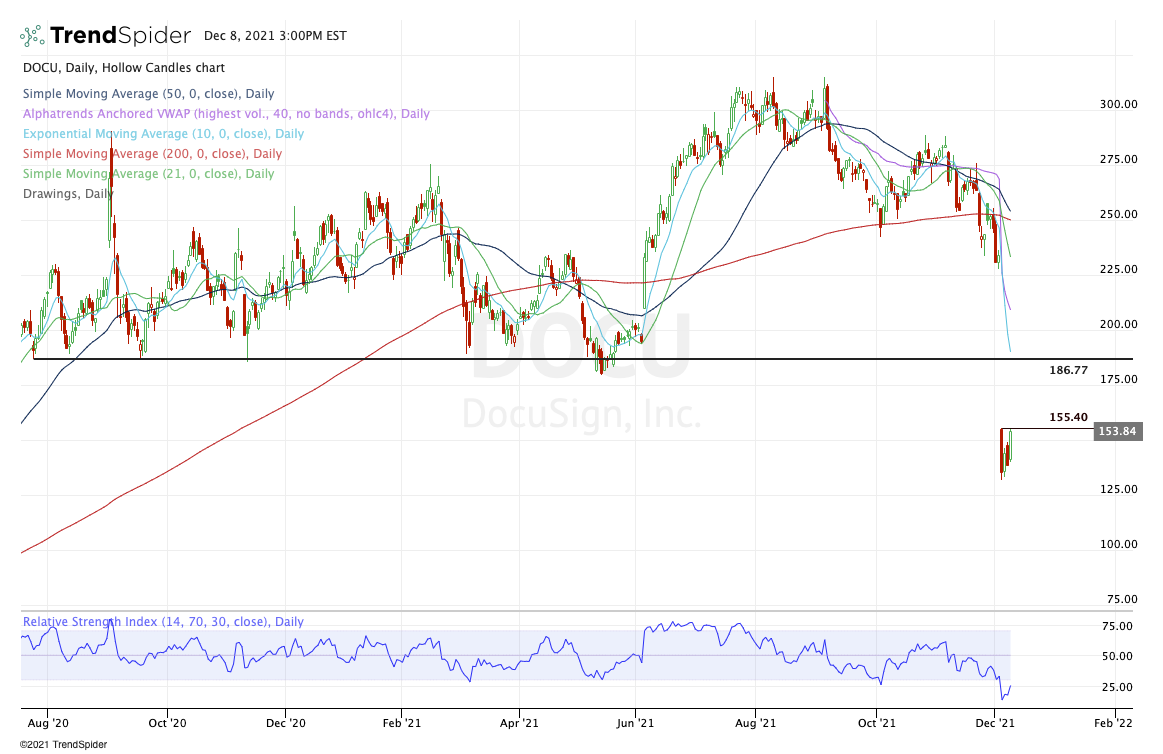Click the TrendSpider brand name text
Image resolution: width=1163 pixels, height=754 pixels.
point(120,36)
